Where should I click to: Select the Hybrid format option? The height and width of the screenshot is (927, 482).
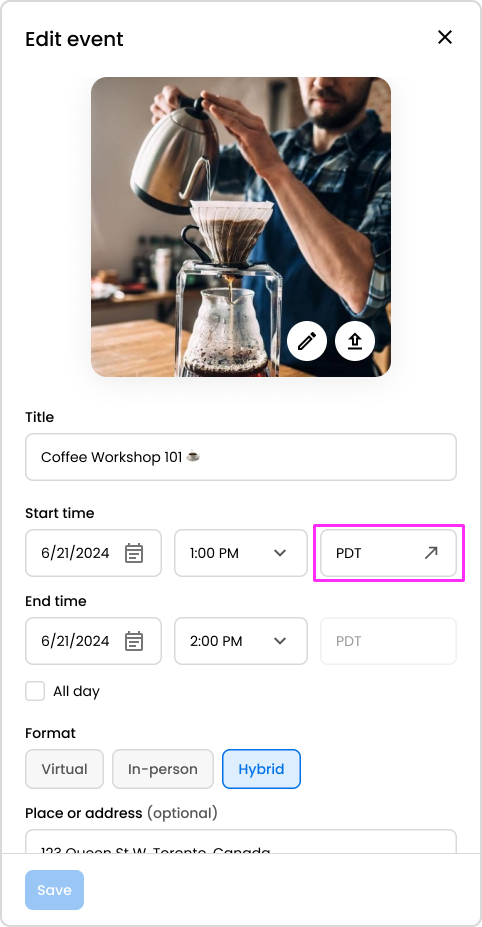261,769
